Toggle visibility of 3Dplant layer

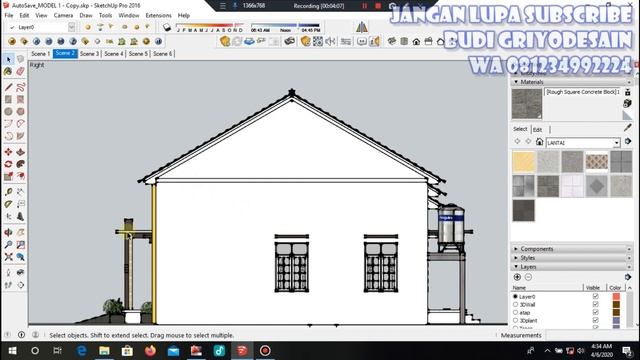point(596,320)
